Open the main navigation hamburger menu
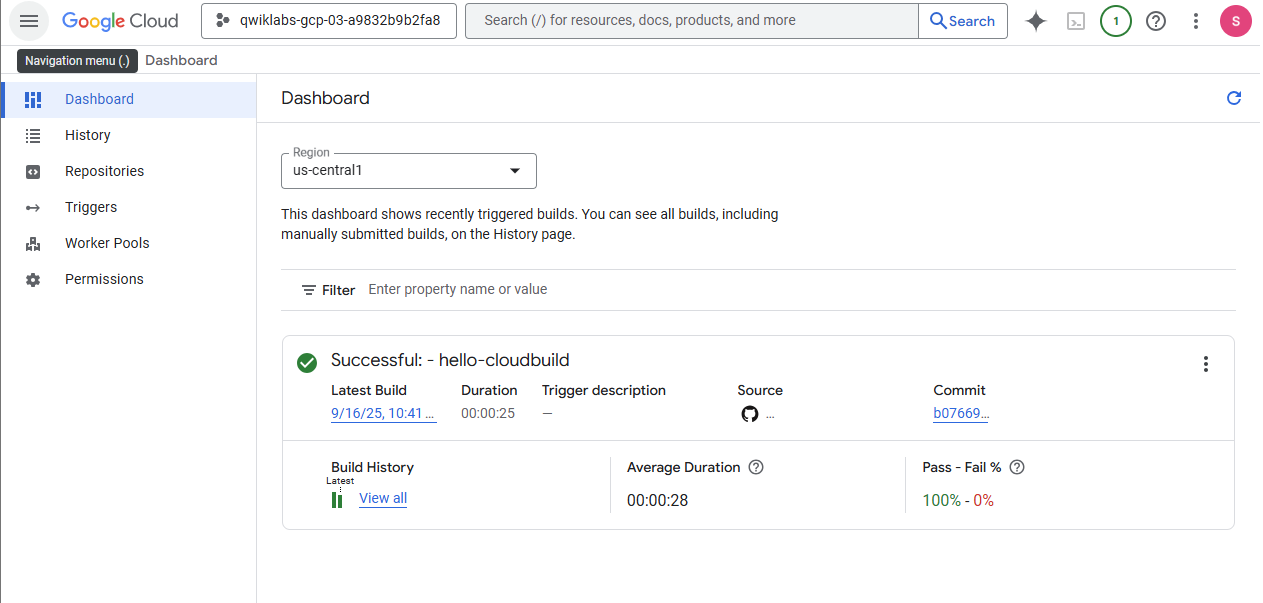Image resolution: width=1263 pixels, height=603 pixels. pyautogui.click(x=29, y=21)
